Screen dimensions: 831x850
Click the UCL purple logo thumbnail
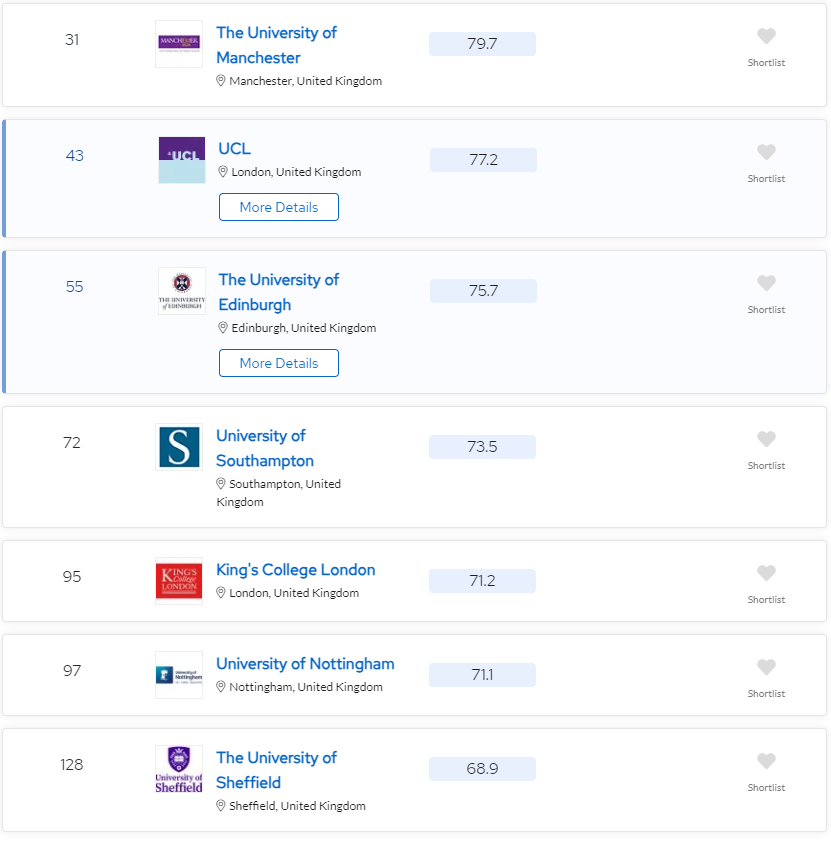[x=182, y=160]
